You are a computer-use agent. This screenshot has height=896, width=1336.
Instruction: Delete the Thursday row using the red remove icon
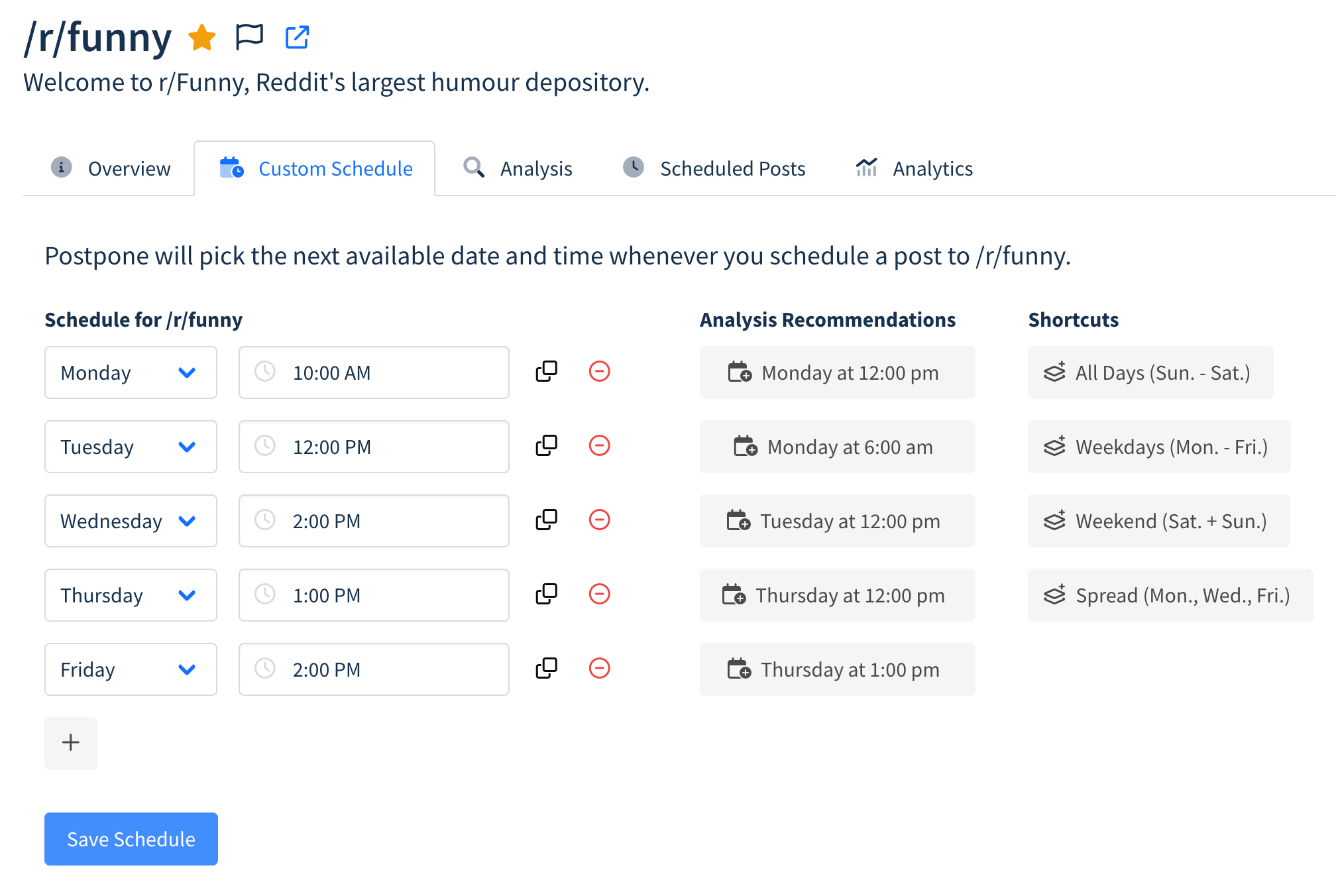600,595
